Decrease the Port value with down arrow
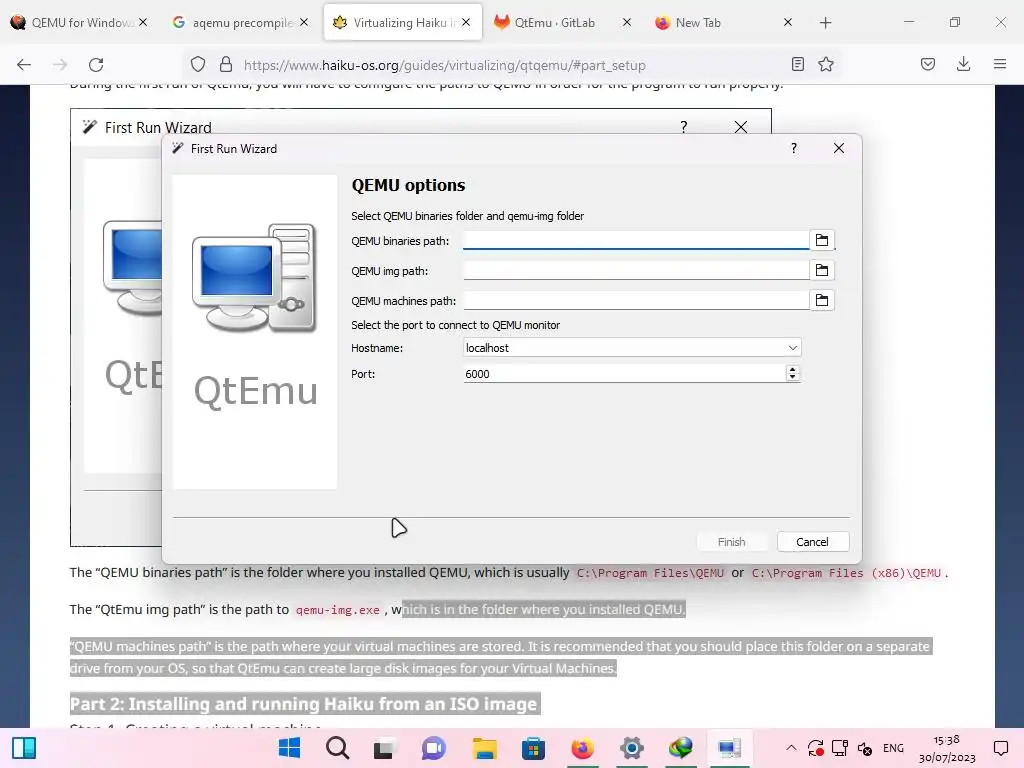The height and width of the screenshot is (768, 1024). [792, 378]
